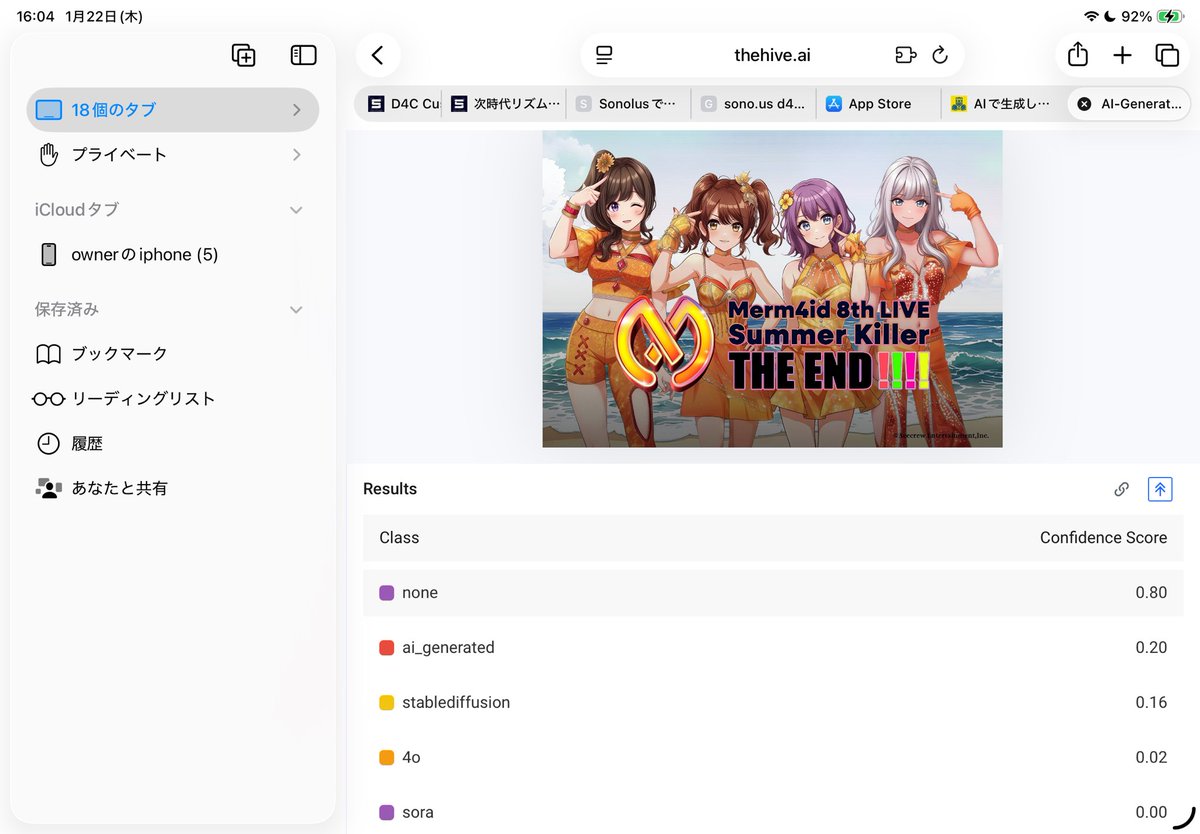Open a new tab with the plus icon
Image resolution: width=1200 pixels, height=834 pixels.
[1122, 55]
